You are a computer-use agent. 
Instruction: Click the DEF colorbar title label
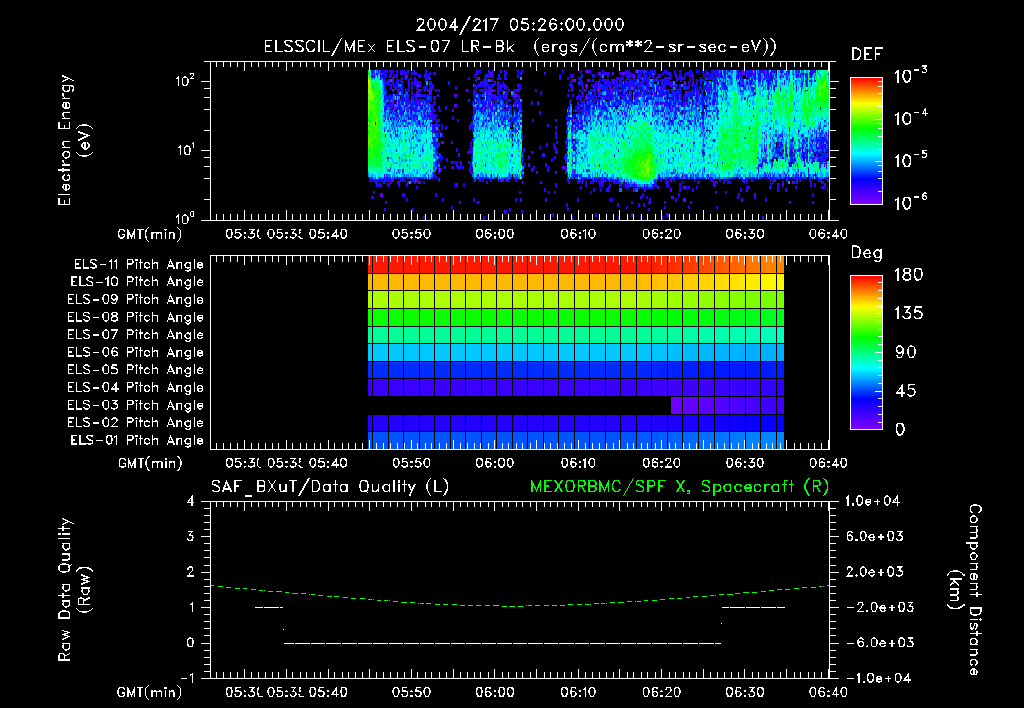pos(867,54)
